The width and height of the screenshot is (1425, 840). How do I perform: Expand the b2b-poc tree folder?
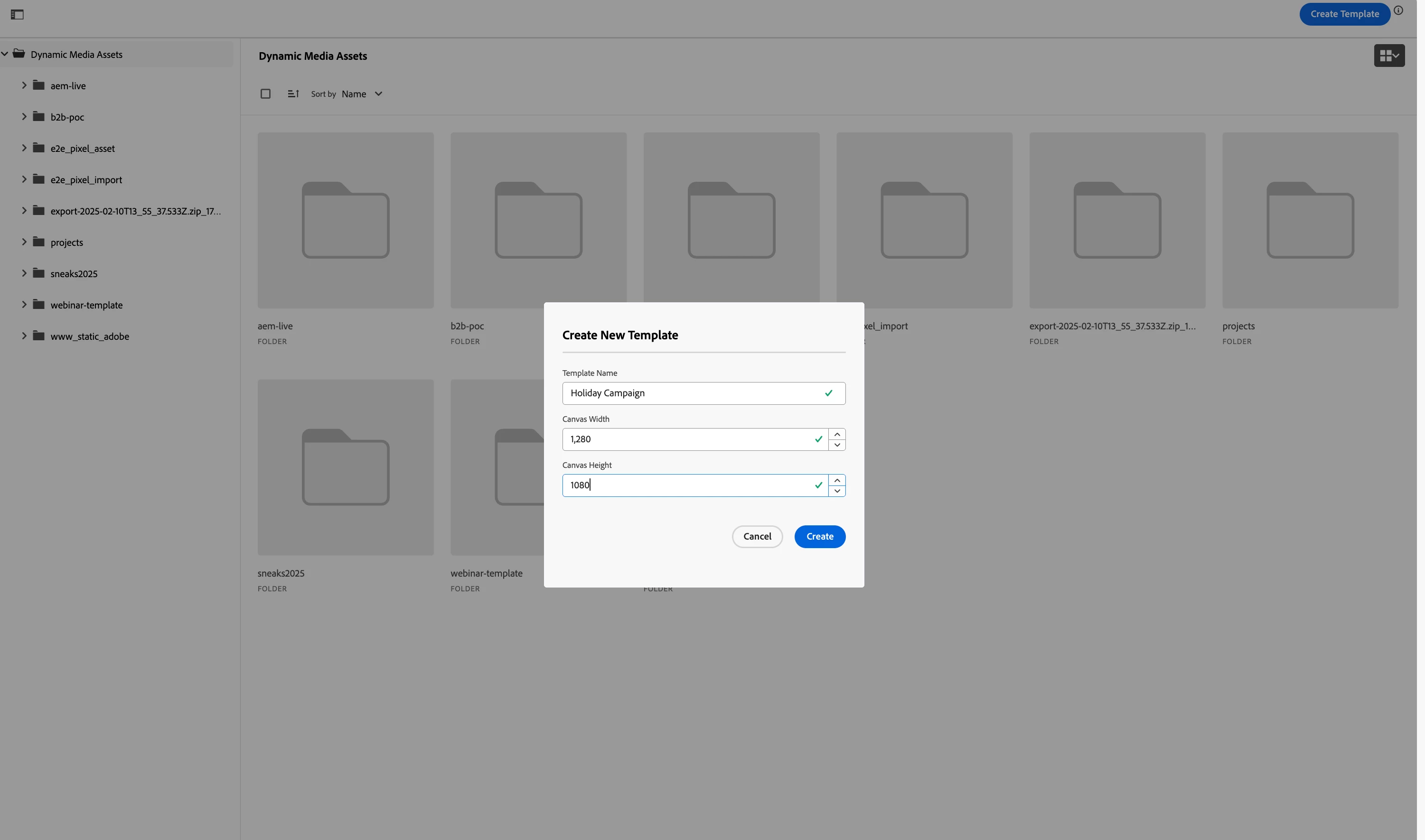pyautogui.click(x=24, y=117)
